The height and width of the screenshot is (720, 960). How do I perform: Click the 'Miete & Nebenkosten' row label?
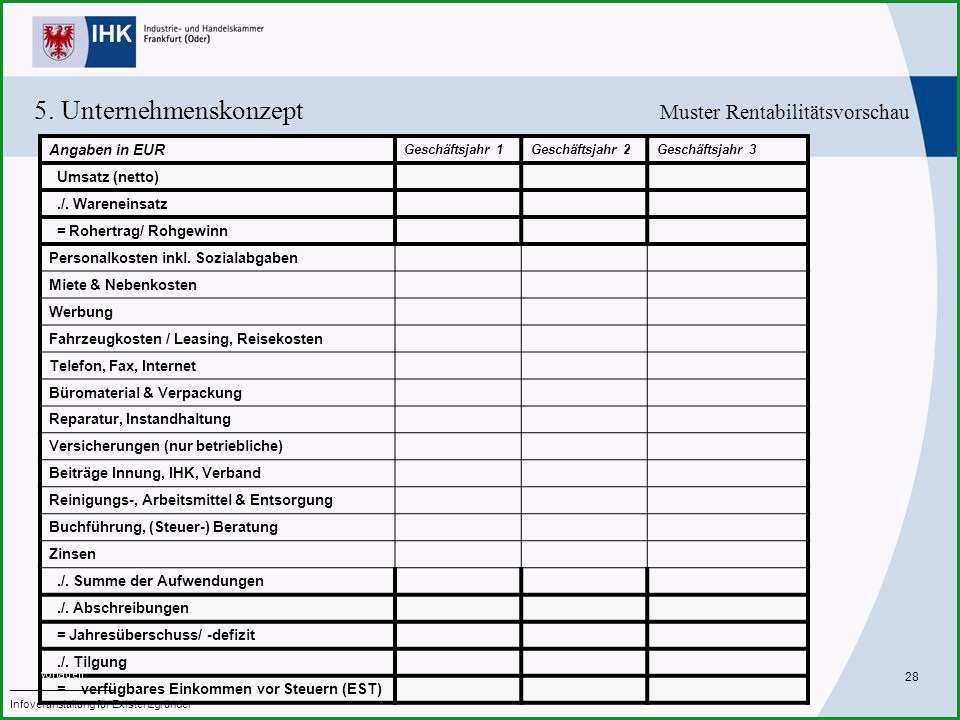(123, 285)
